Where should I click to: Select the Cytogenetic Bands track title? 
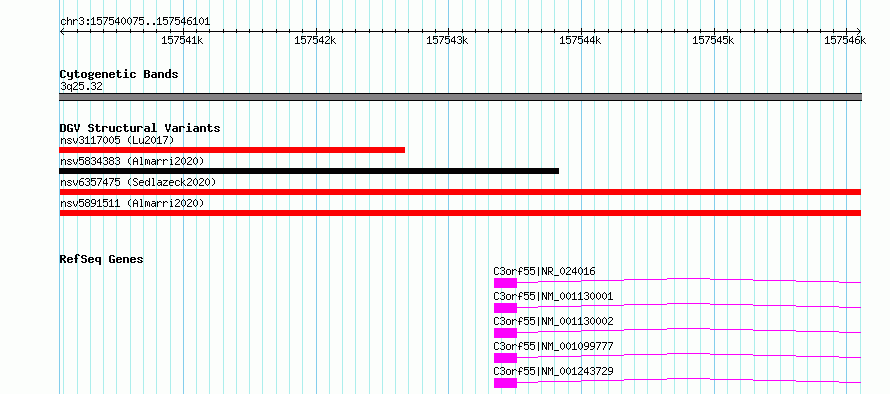click(x=119, y=74)
